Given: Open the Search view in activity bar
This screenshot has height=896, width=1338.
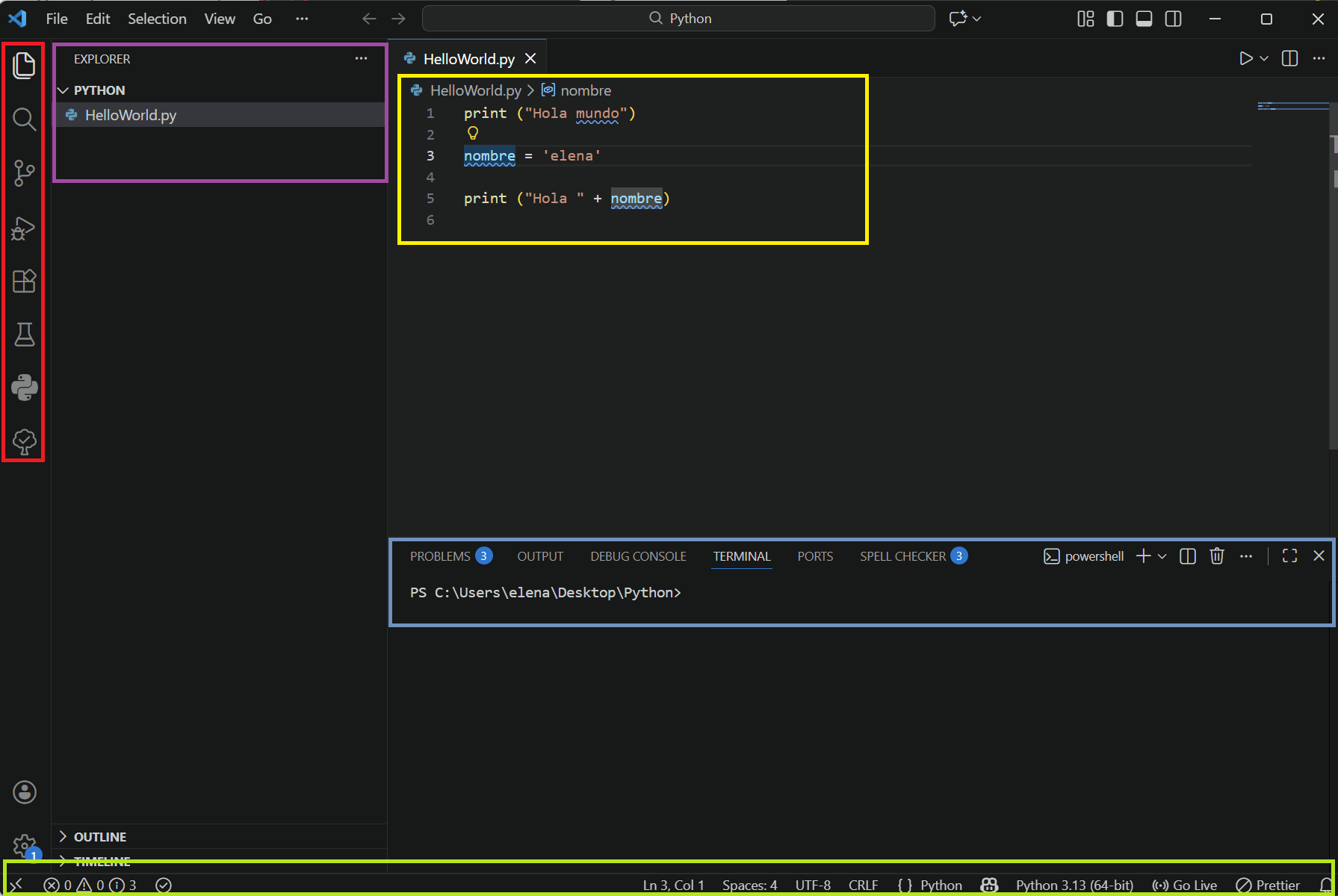Looking at the screenshot, I should coord(24,119).
